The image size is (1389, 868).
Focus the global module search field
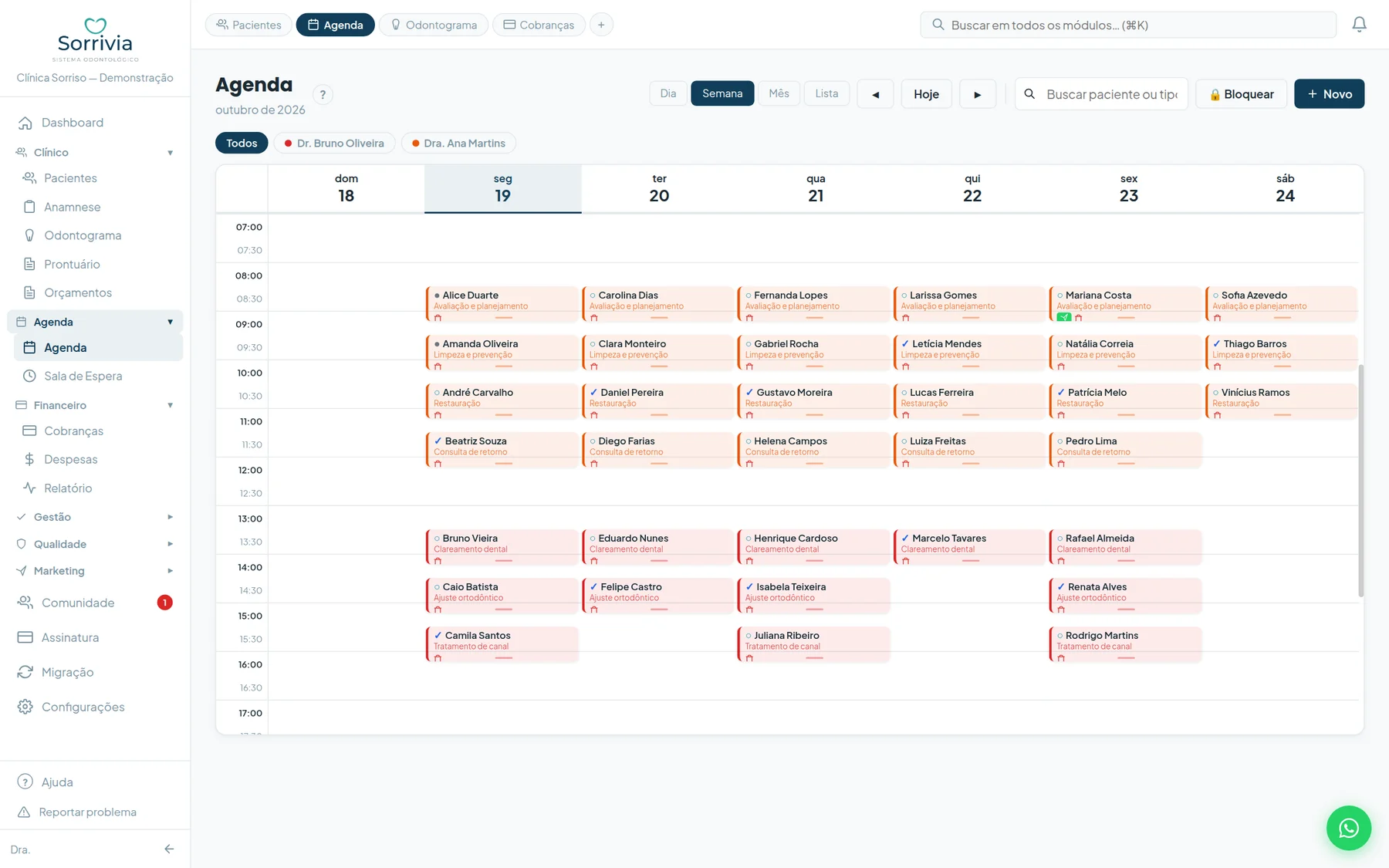[x=1127, y=25]
